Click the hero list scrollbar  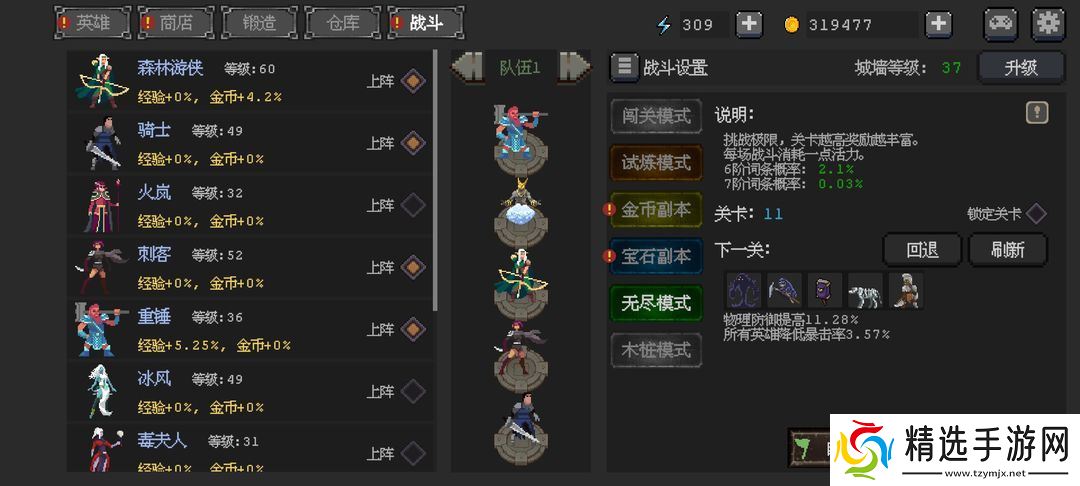pyautogui.click(x=435, y=180)
